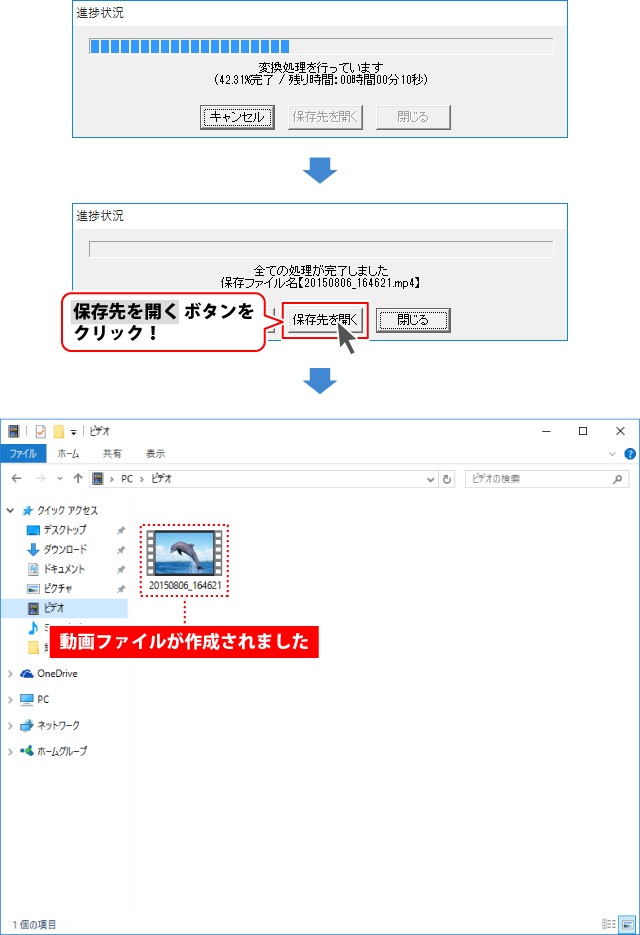Close the ビデオ Explorer window
The image size is (640, 935).
coord(620,431)
